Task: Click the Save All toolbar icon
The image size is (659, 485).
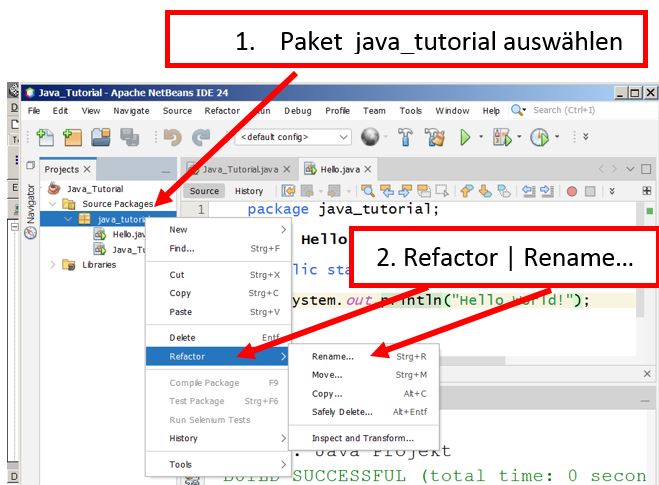Action: coord(129,137)
